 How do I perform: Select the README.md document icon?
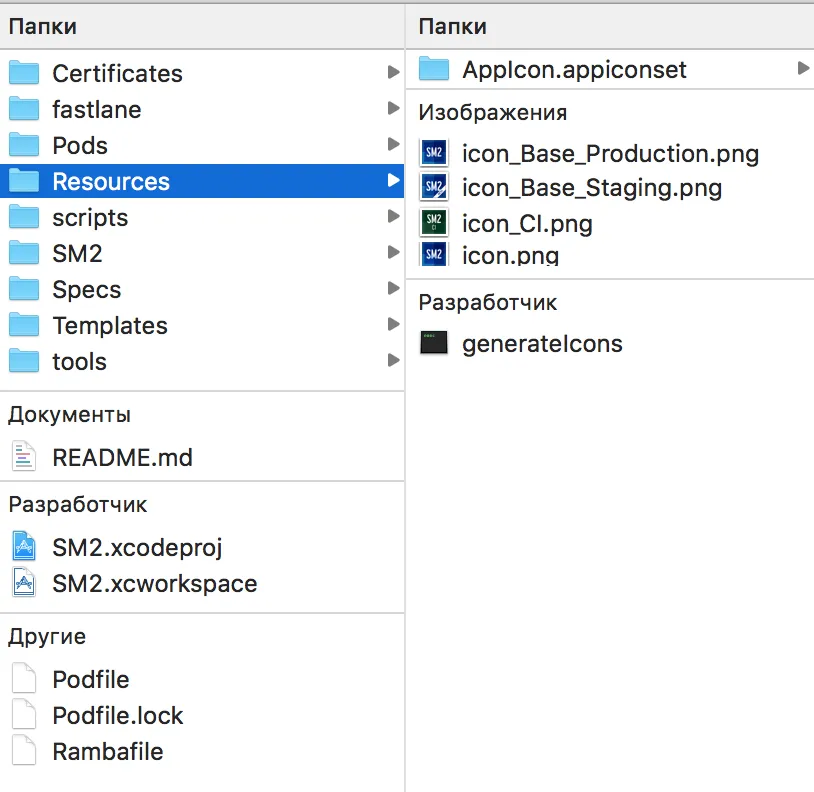[x=24, y=457]
